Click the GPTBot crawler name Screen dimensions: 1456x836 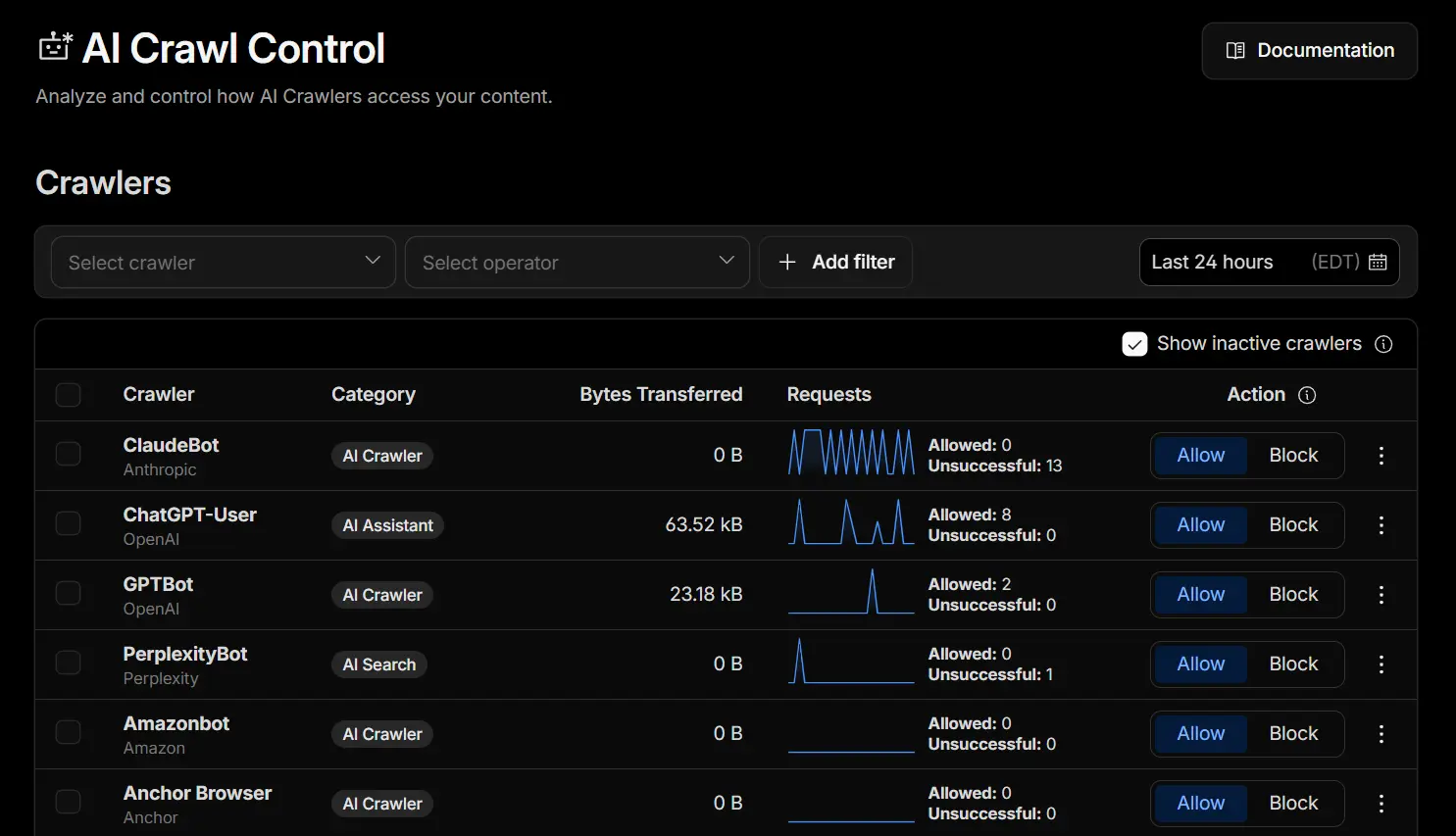pos(158,584)
